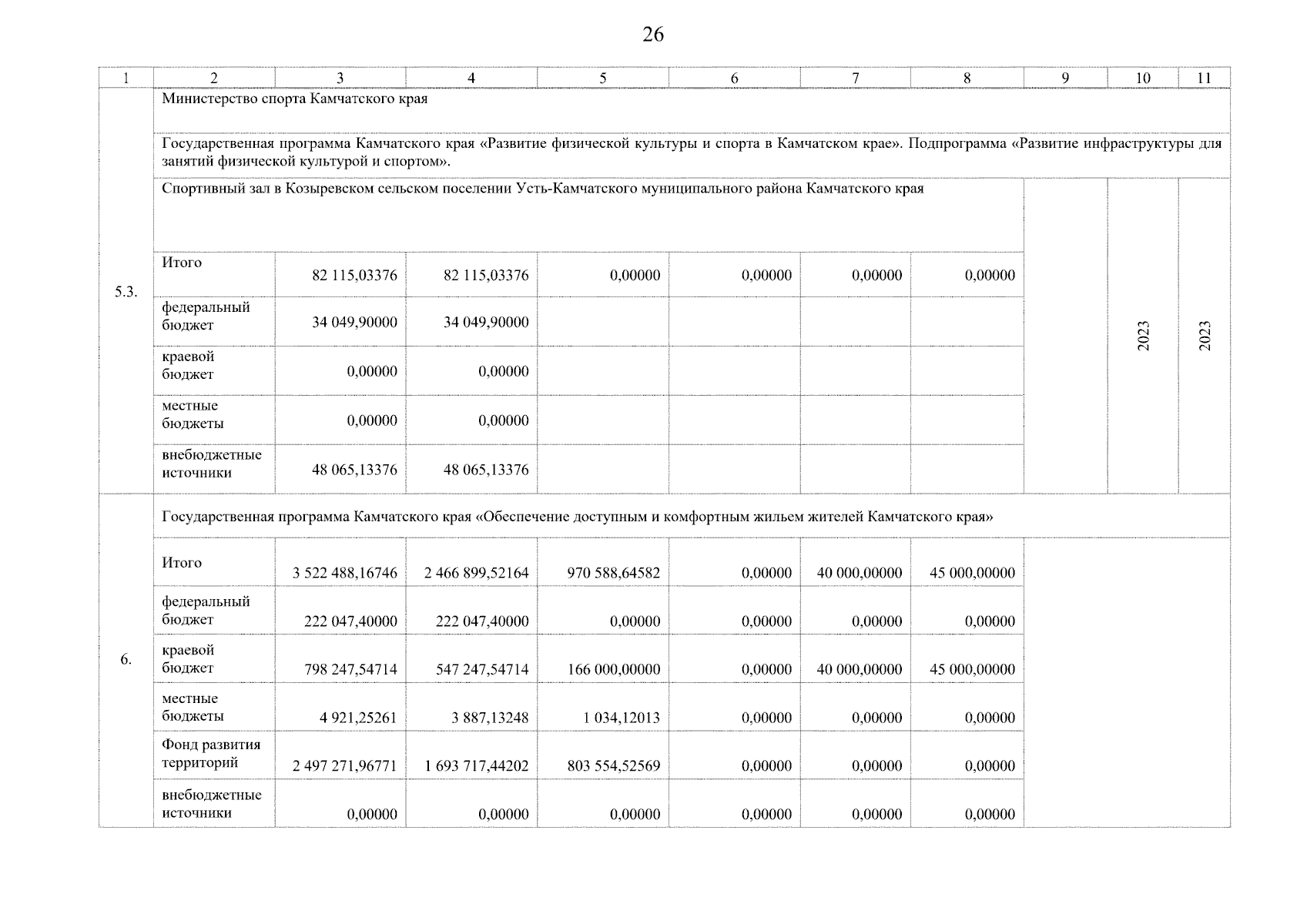This screenshot has width=1307, height=924.
Task: Click row number 5.3. in the first column
Action: click(x=126, y=292)
